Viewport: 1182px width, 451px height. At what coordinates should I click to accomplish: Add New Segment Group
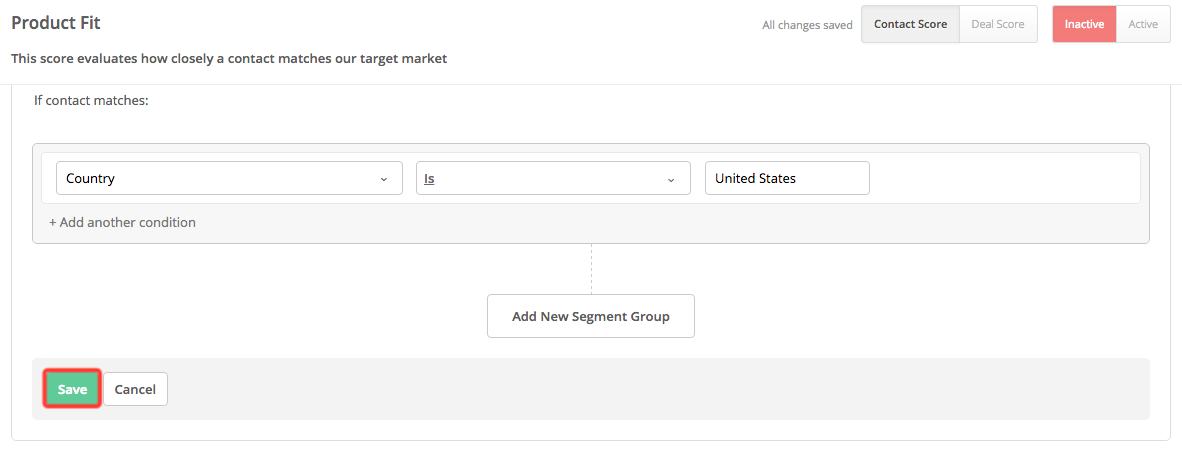590,316
